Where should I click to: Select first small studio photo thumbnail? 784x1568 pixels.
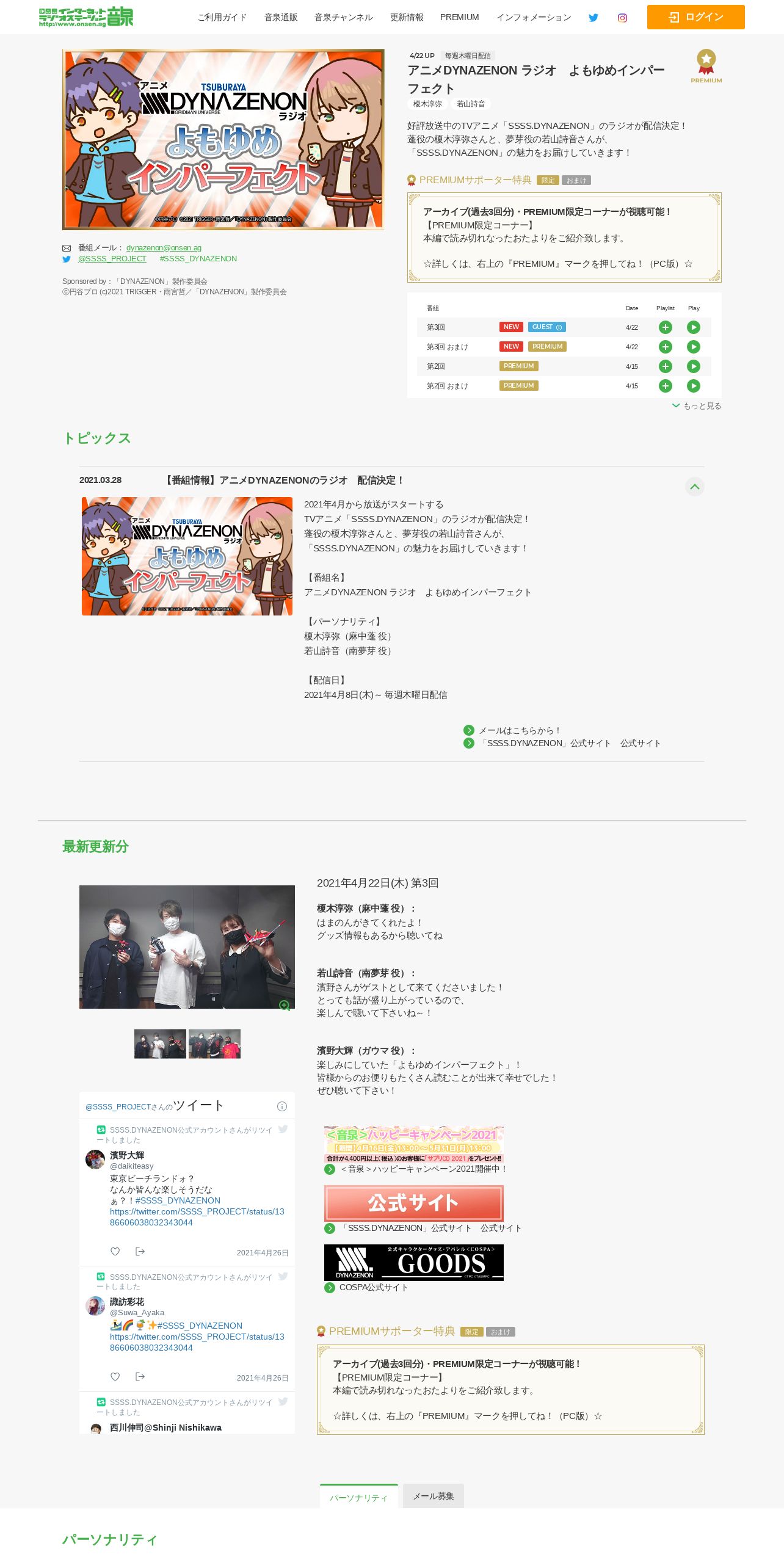click(160, 1044)
